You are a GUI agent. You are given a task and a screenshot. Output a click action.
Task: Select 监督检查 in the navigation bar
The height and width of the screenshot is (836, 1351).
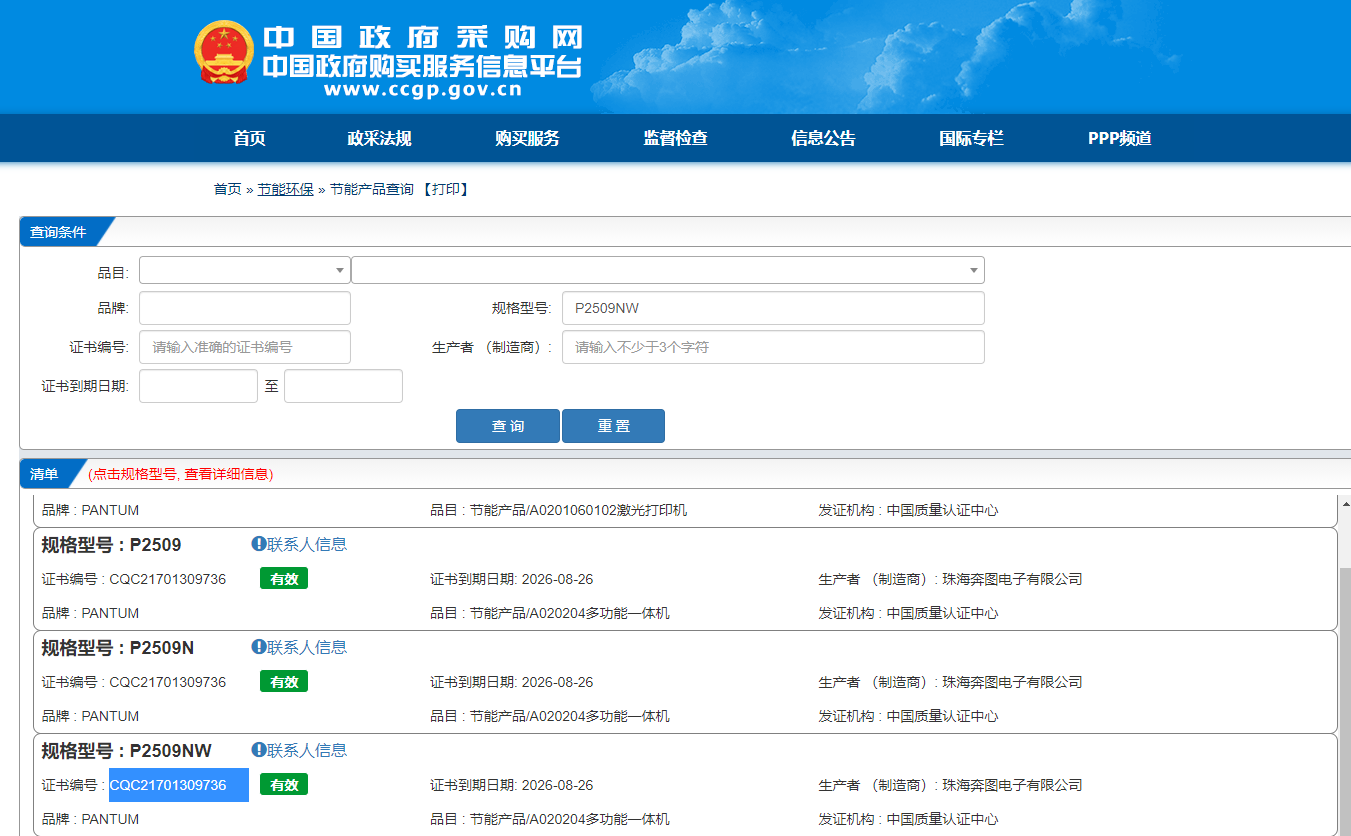pyautogui.click(x=675, y=139)
